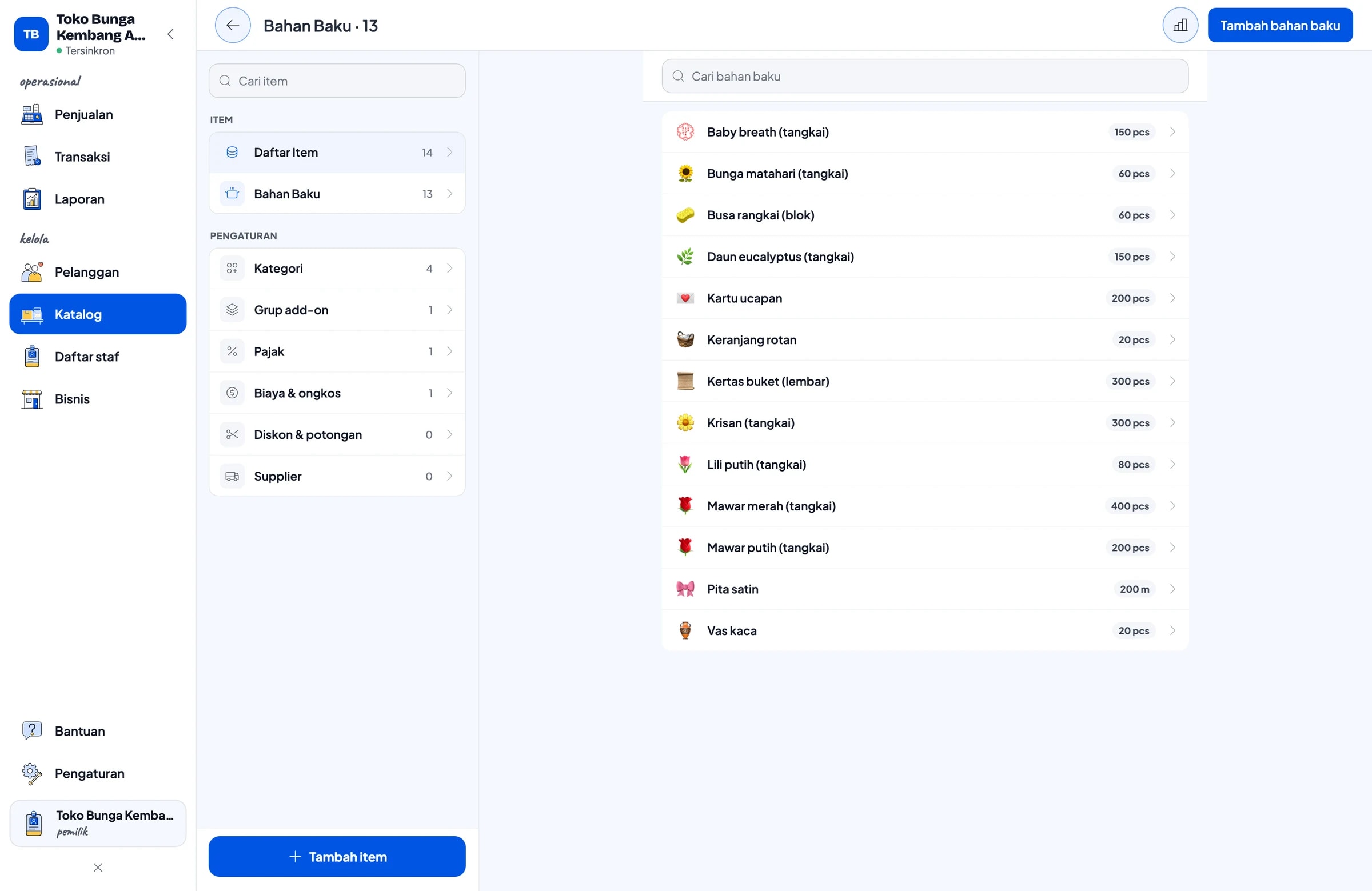This screenshot has height=891, width=1372.
Task: Click the back arrow button
Action: 232,25
